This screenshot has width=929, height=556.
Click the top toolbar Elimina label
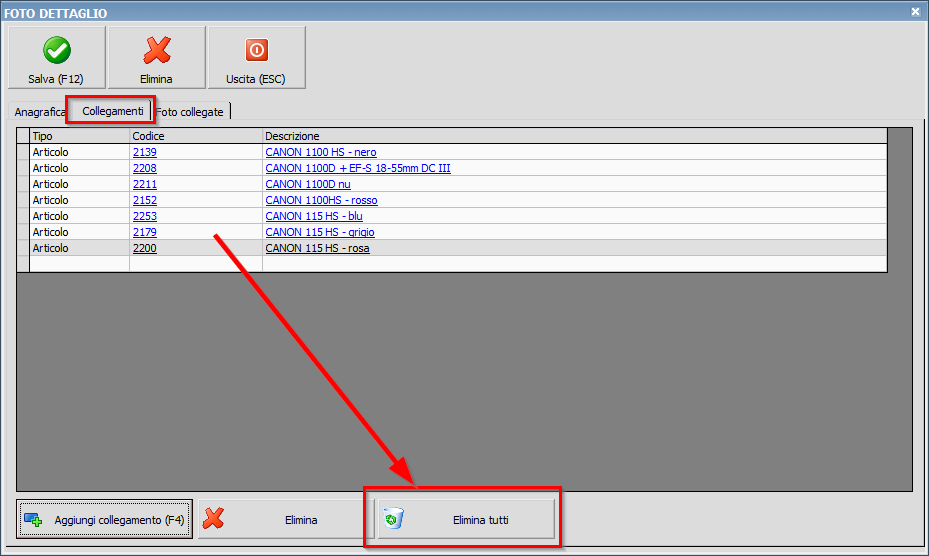click(x=156, y=79)
